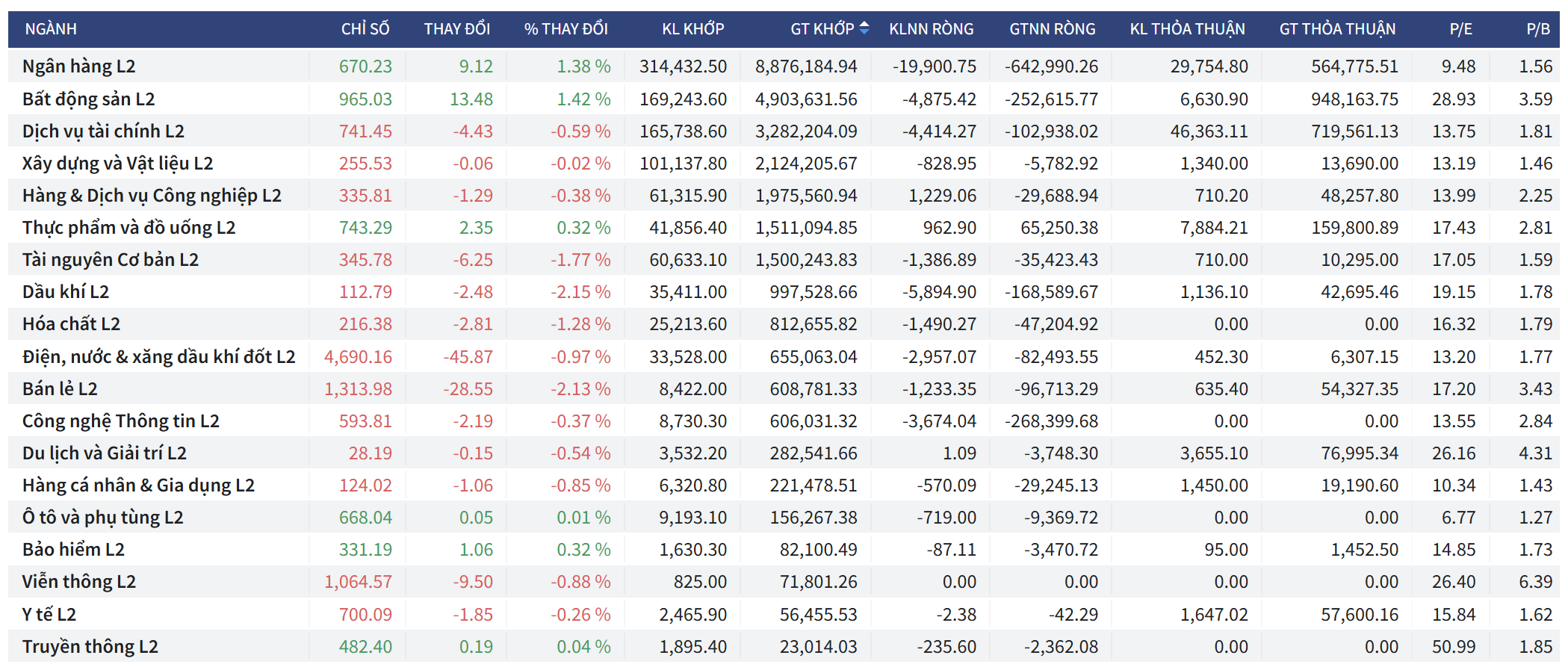Click the THAY ĐỔI column header

pos(456,29)
